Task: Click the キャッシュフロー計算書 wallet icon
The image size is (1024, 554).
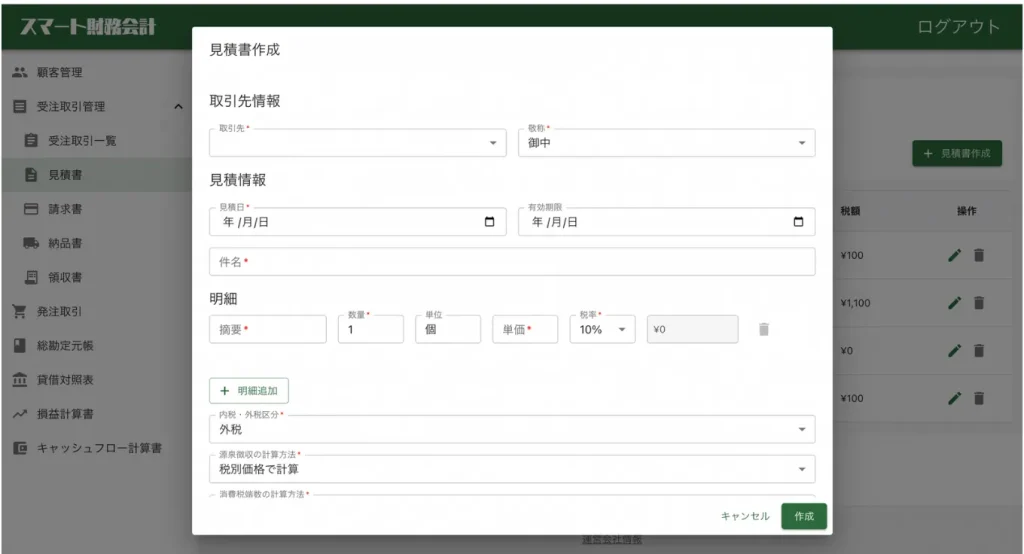Action: coord(20,448)
